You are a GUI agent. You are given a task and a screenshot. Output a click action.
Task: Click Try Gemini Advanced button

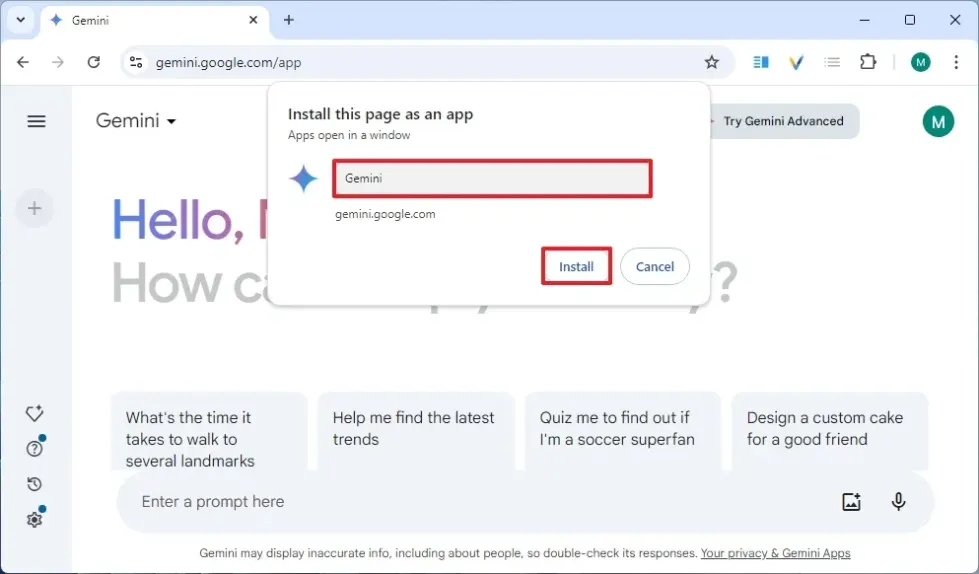[x=784, y=121]
